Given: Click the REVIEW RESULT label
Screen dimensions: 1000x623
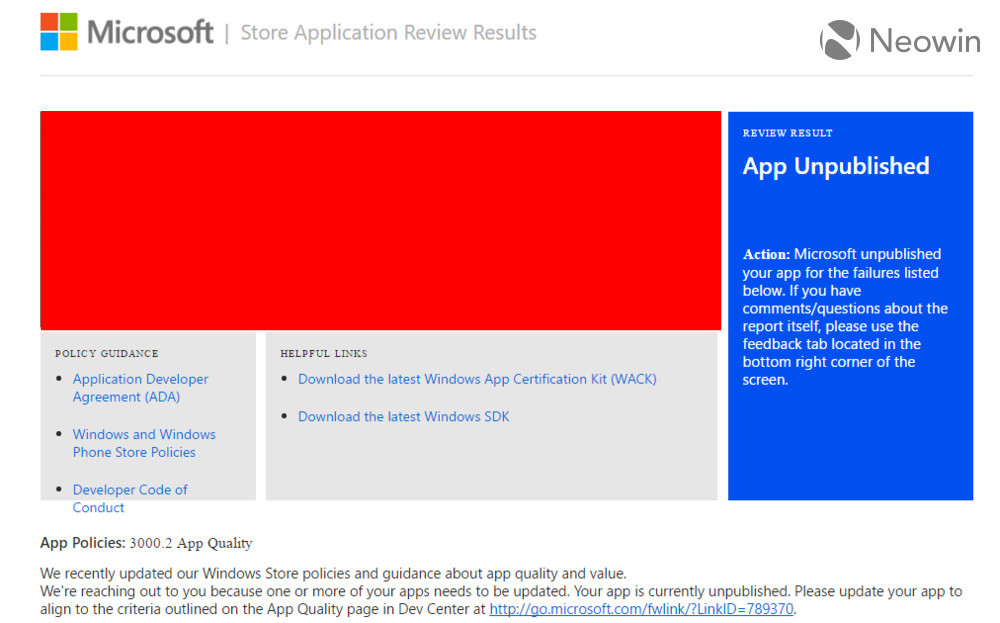Looking at the screenshot, I should pyautogui.click(x=787, y=133).
